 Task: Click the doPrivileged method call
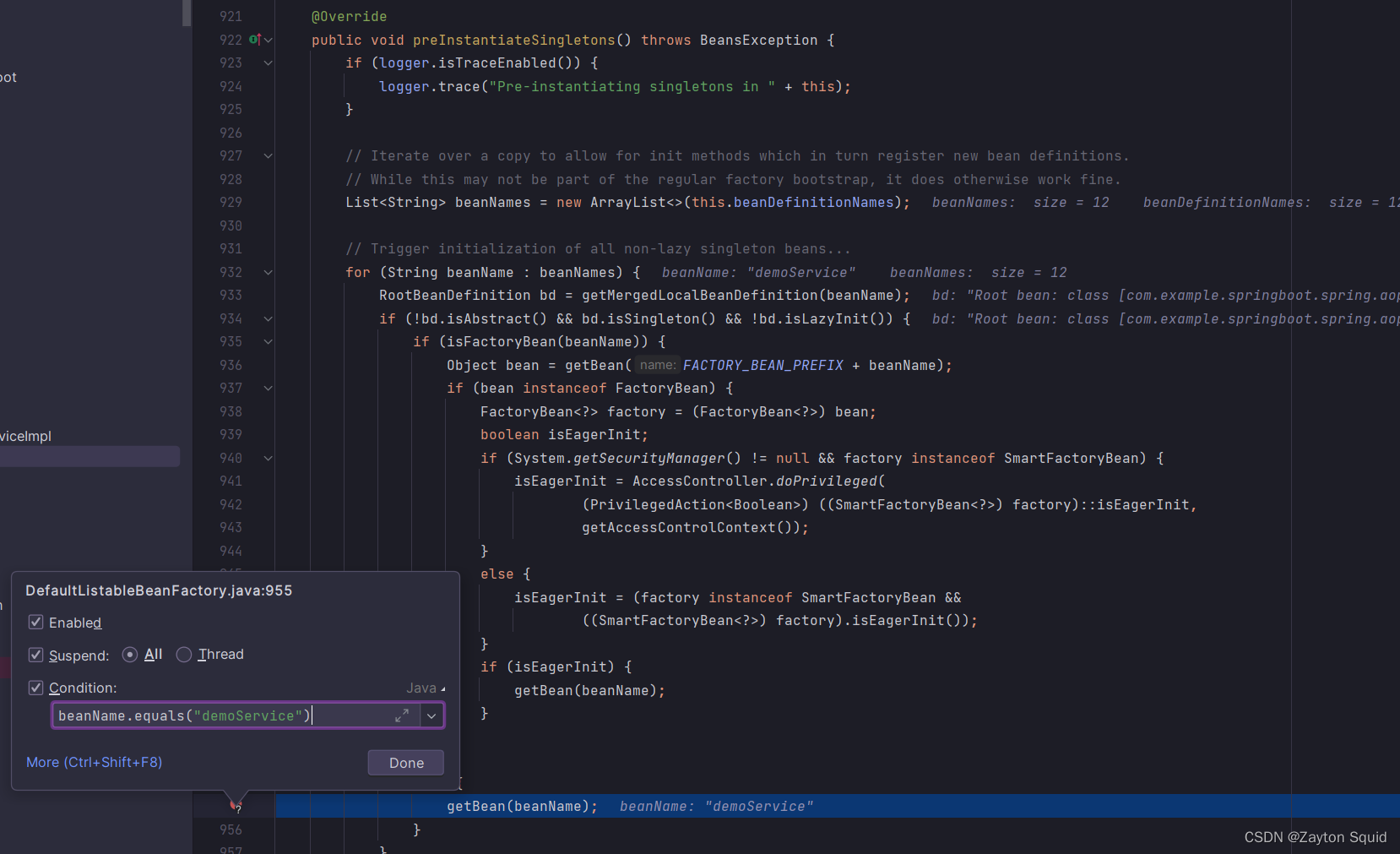point(827,481)
